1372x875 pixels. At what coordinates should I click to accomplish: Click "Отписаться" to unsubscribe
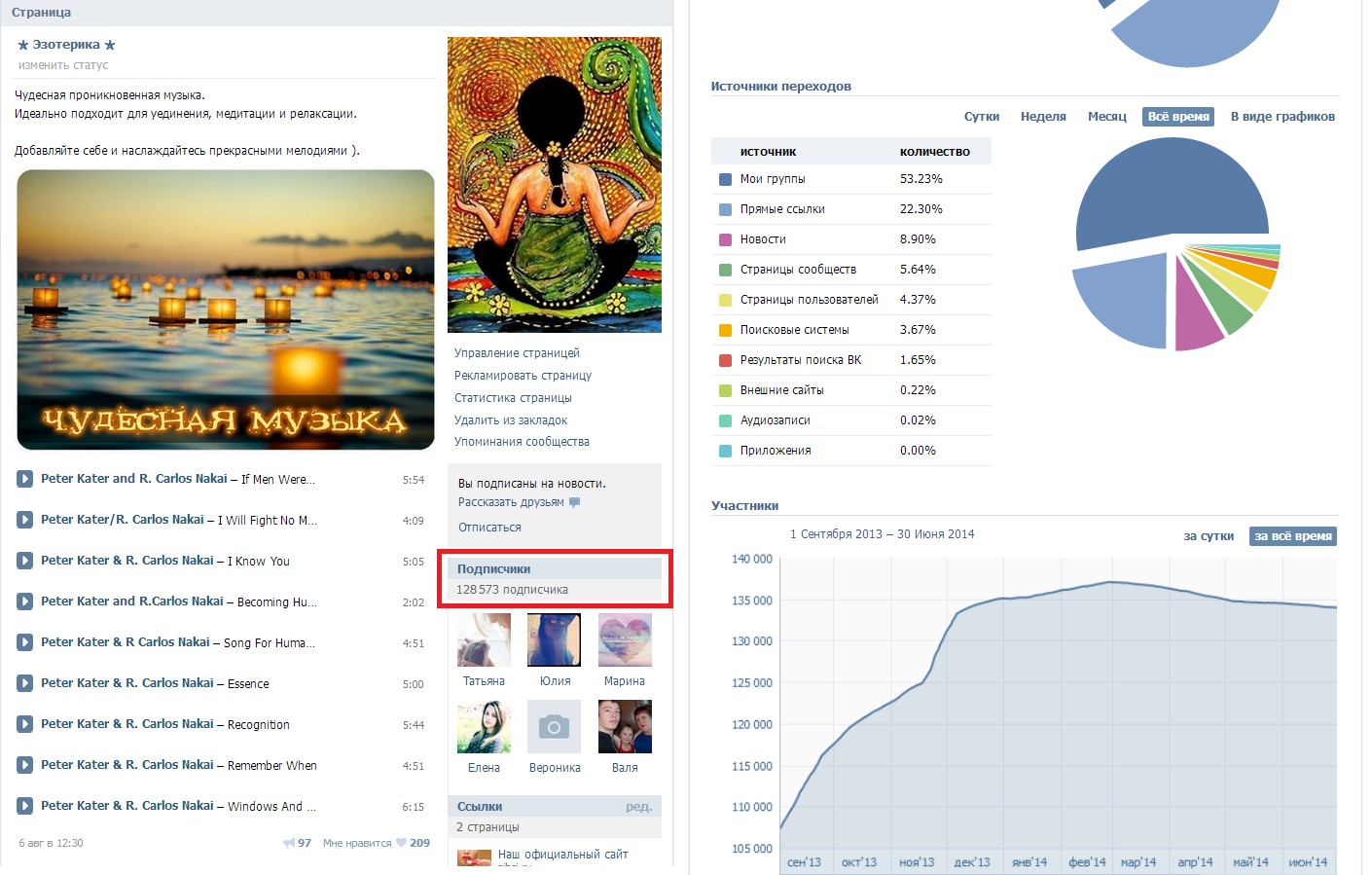489,528
